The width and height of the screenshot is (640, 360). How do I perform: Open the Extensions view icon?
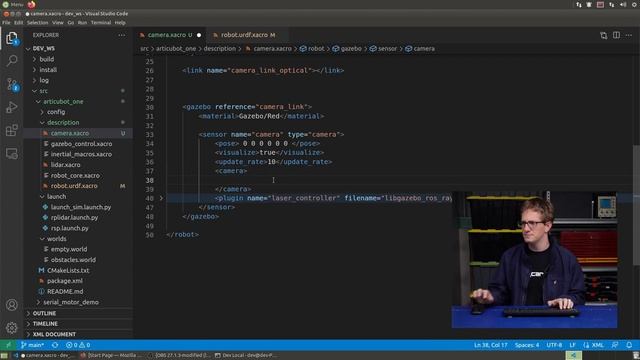[12, 130]
